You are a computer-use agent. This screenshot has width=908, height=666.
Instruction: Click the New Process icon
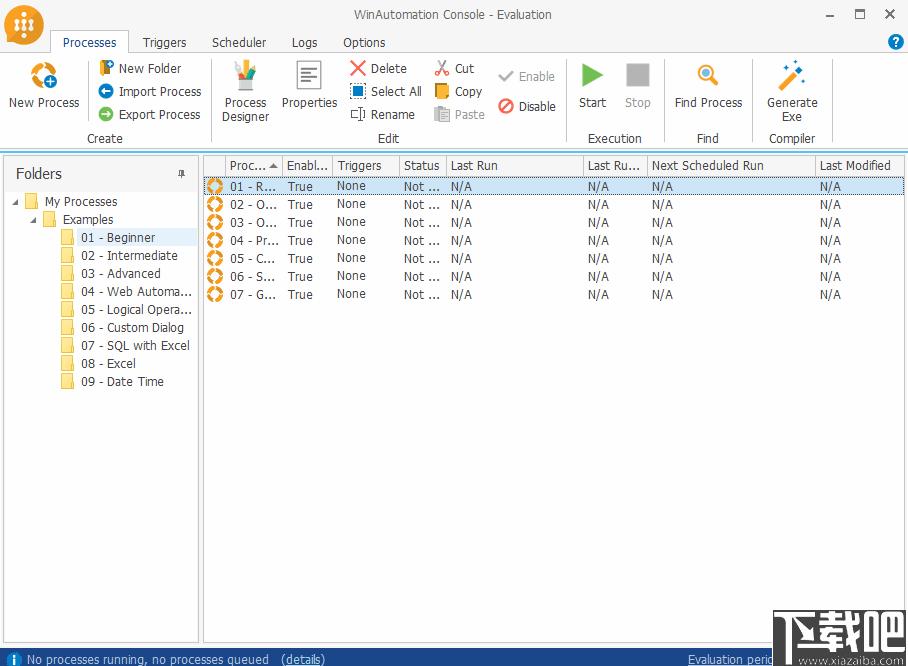(44, 85)
